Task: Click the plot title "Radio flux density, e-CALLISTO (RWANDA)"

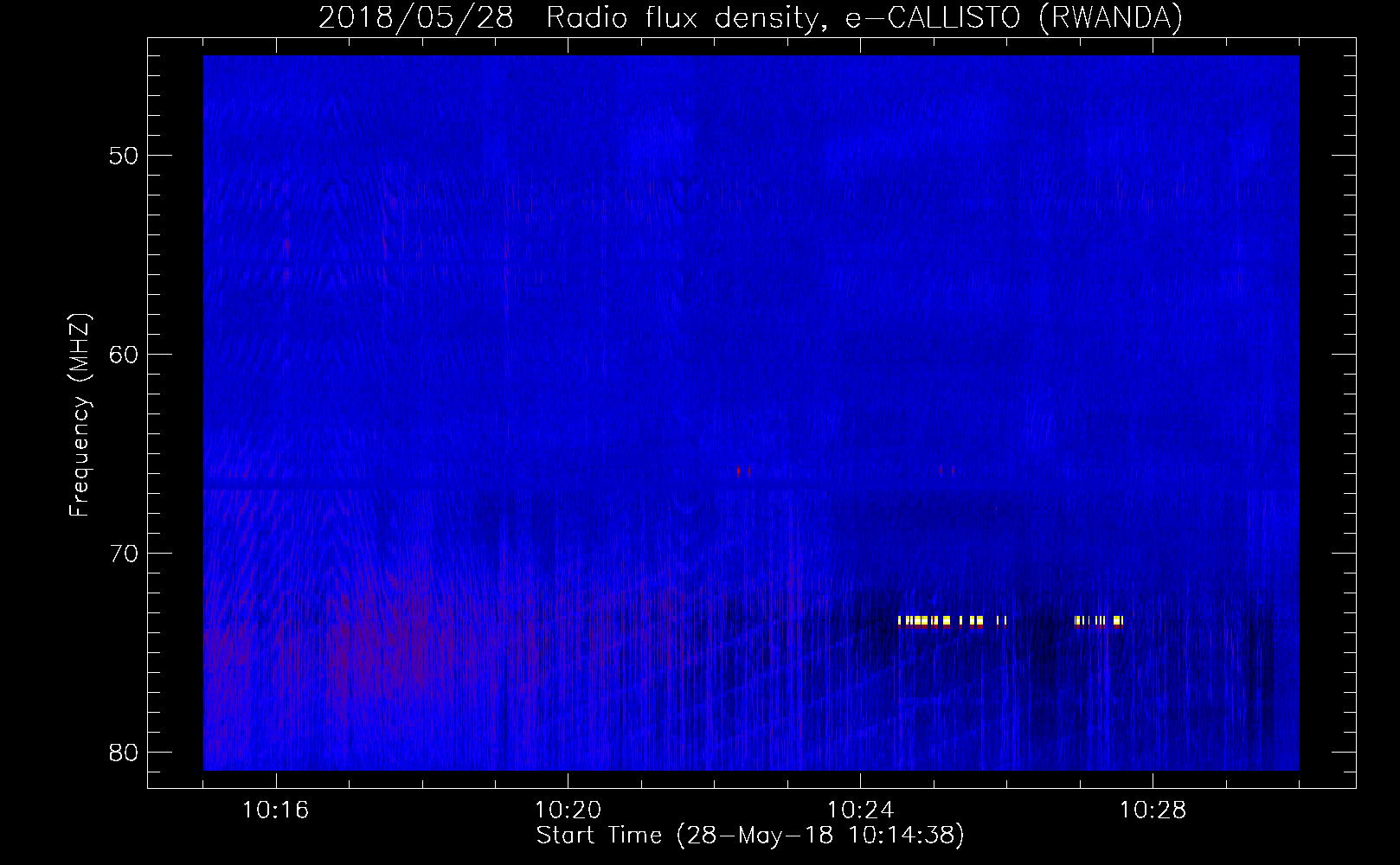Action: (864, 17)
